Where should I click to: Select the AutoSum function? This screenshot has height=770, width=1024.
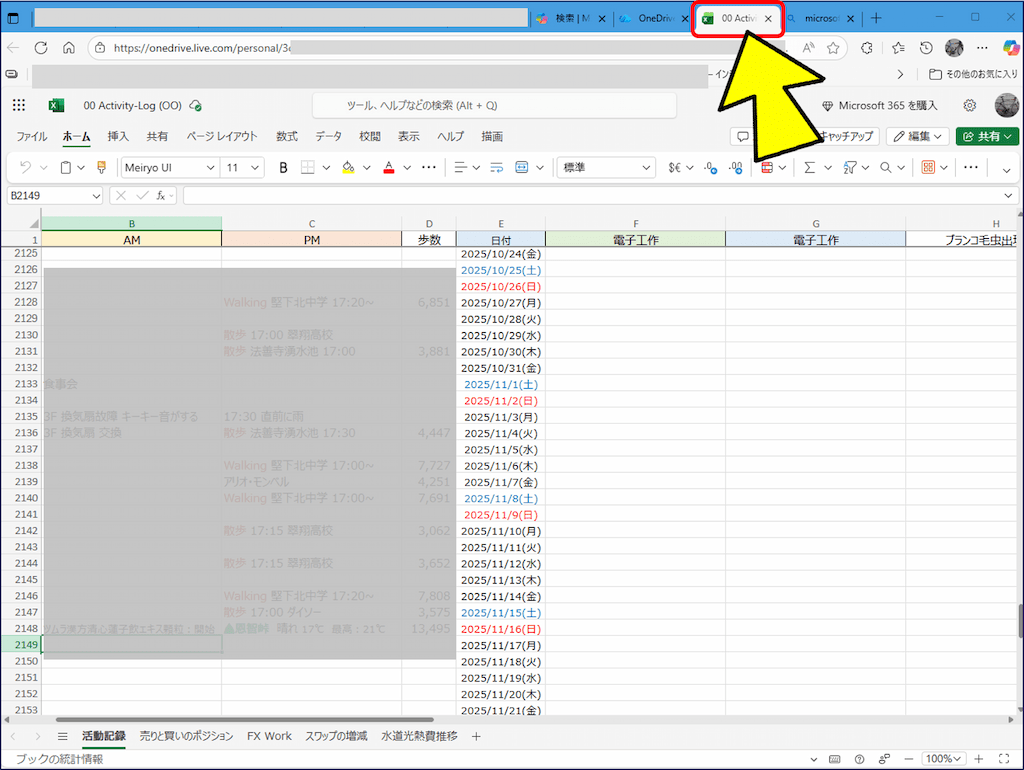pyautogui.click(x=809, y=167)
